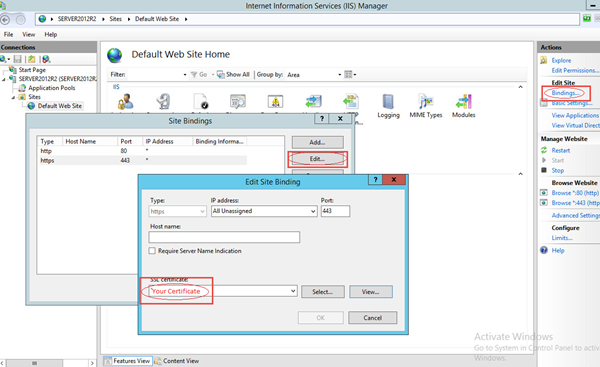Click the Up folder icon in Connections
This screenshot has width=600, height=367.
pyautogui.click(x=32, y=59)
